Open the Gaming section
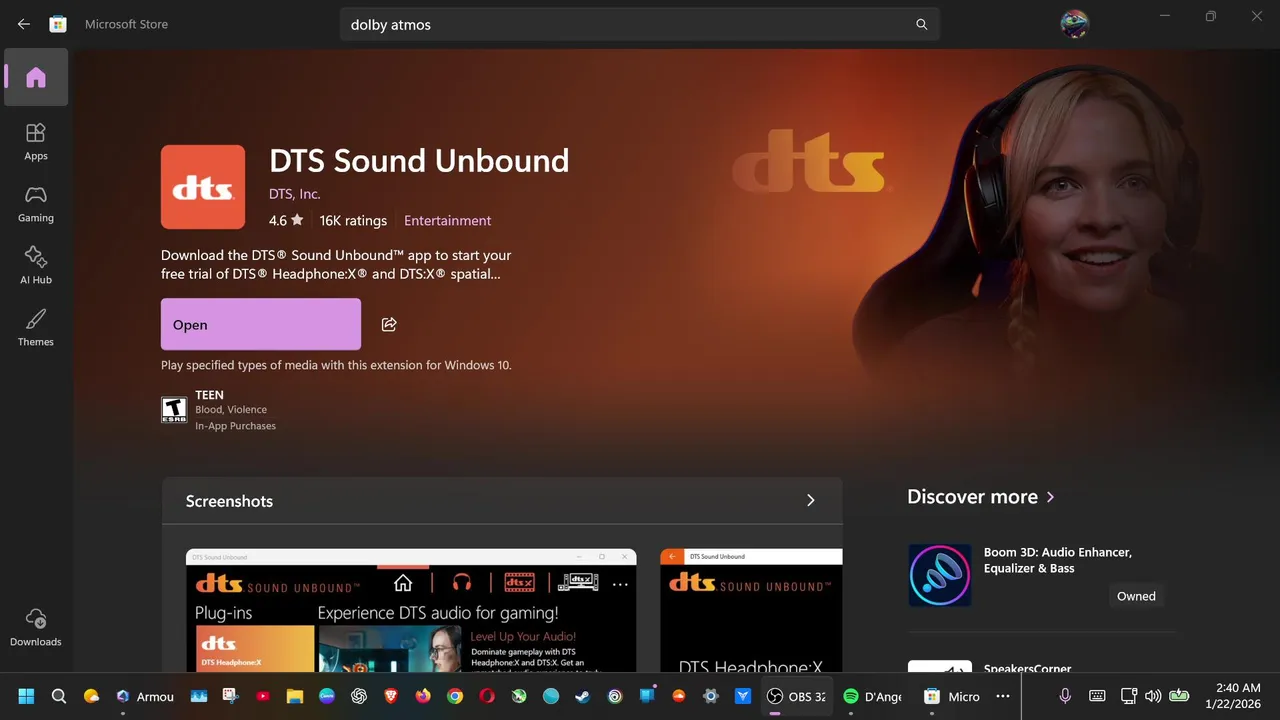 [x=36, y=203]
